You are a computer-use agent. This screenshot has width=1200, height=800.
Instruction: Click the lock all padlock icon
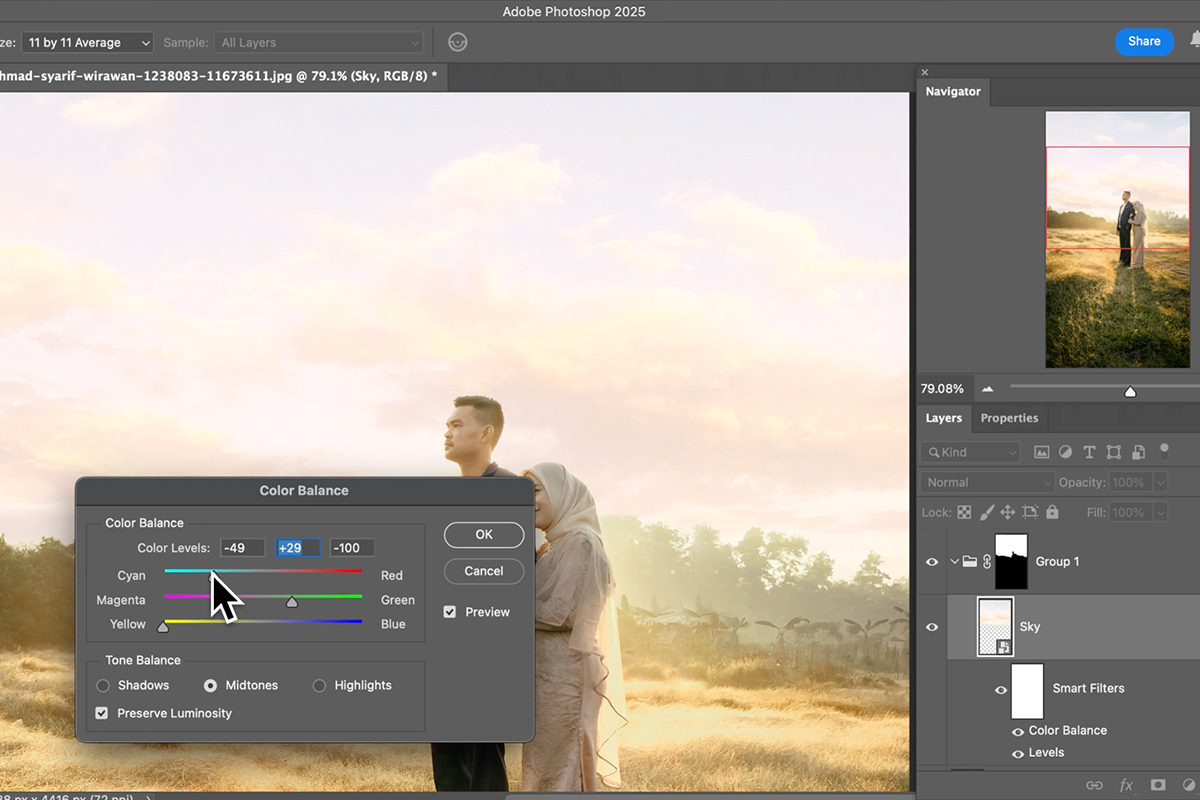[x=1052, y=512]
